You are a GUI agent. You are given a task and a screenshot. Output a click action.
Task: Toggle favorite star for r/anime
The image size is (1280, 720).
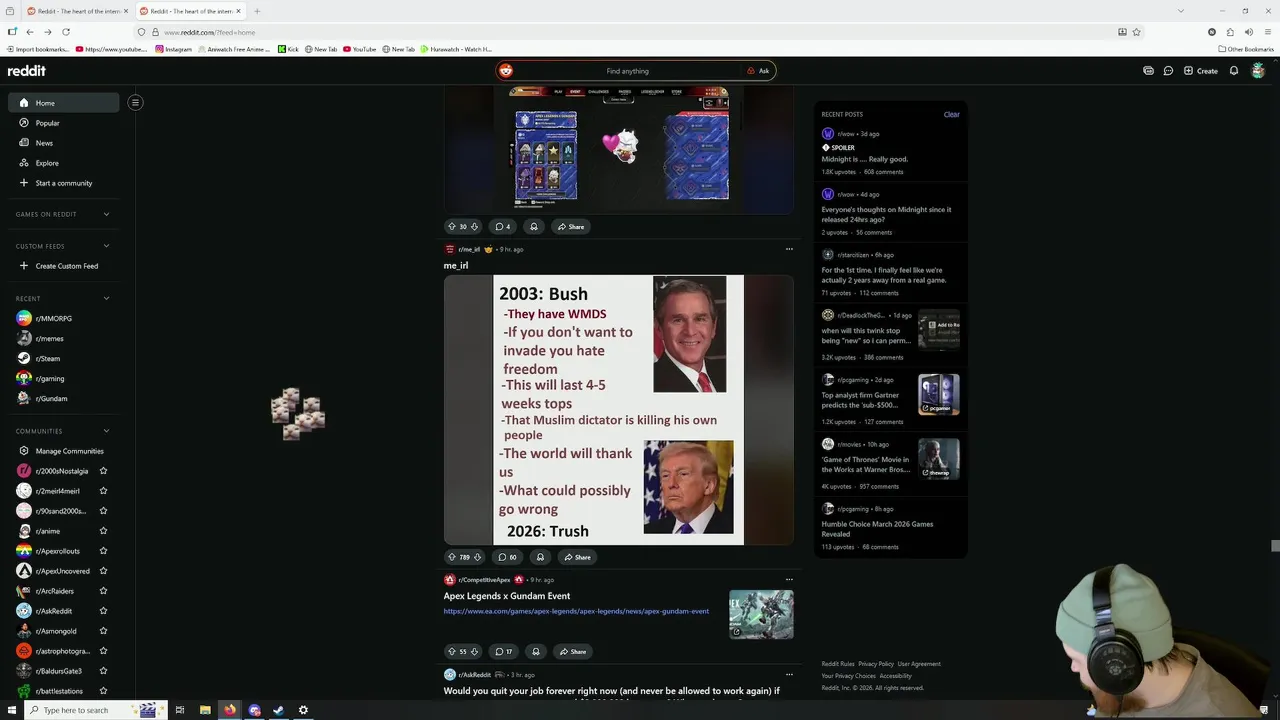coord(103,531)
